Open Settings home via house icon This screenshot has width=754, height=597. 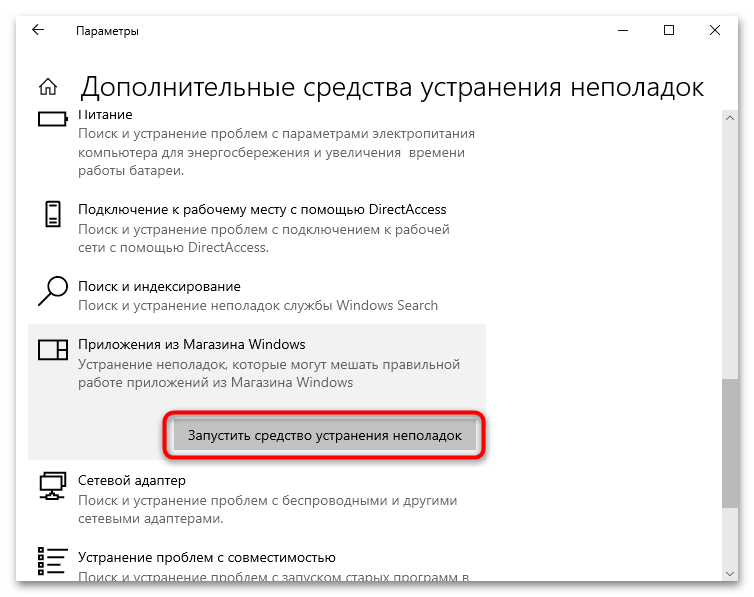48,87
